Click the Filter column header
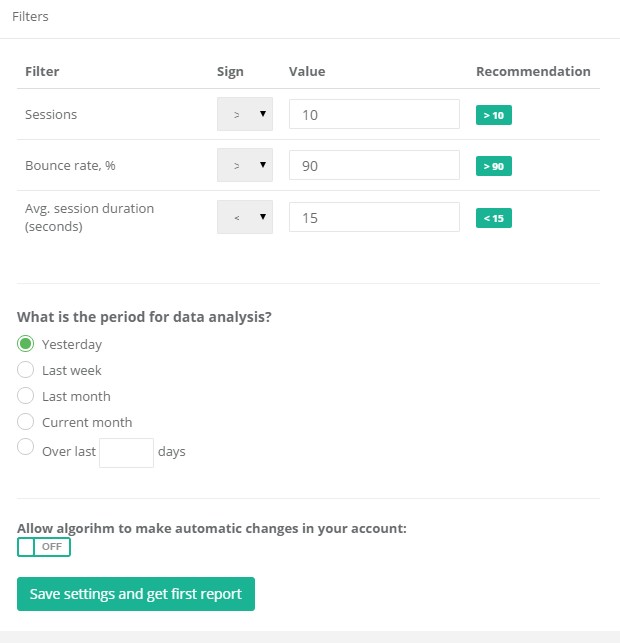Image resolution: width=620 pixels, height=643 pixels. point(42,71)
